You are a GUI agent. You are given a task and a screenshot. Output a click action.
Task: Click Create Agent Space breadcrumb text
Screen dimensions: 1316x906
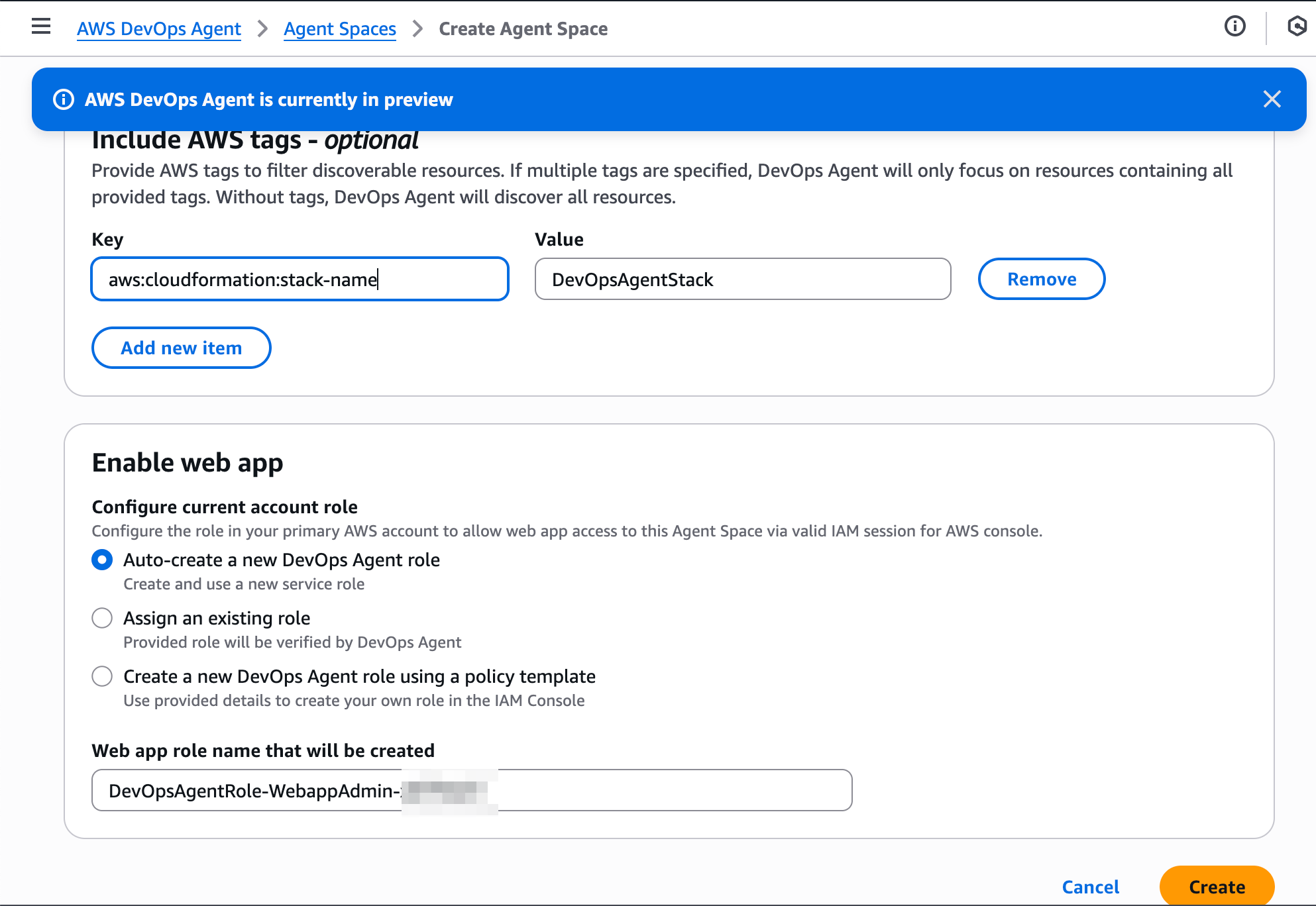[523, 29]
